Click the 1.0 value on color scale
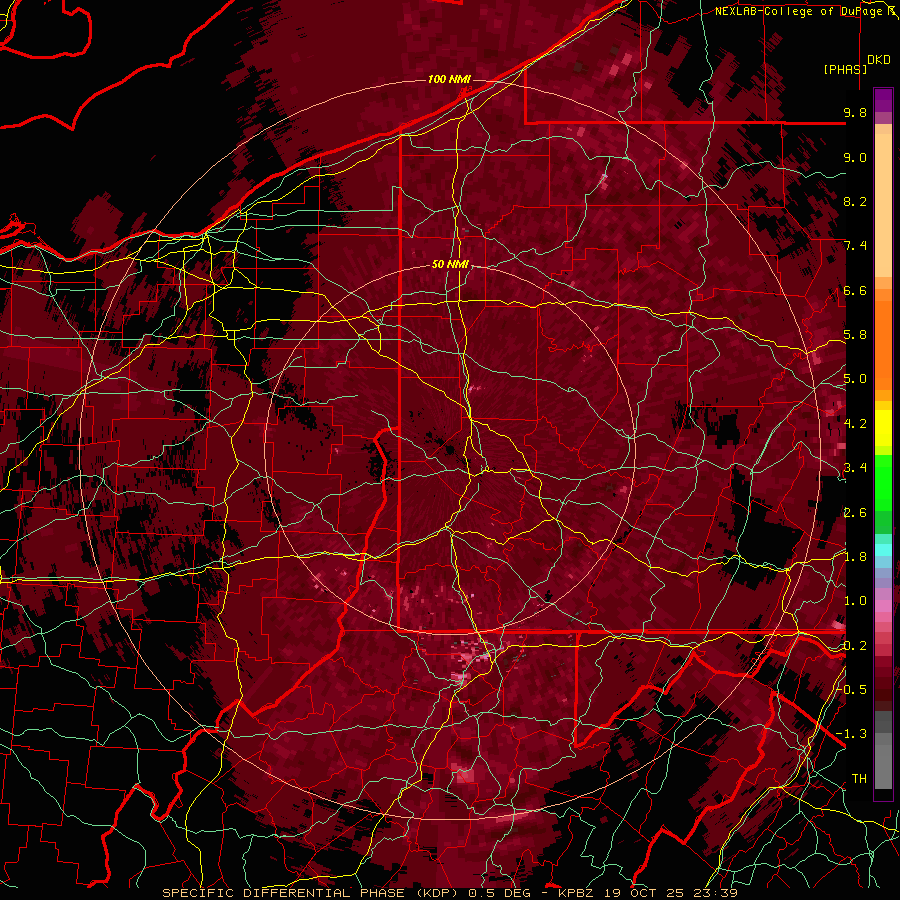The image size is (900, 900). (855, 602)
